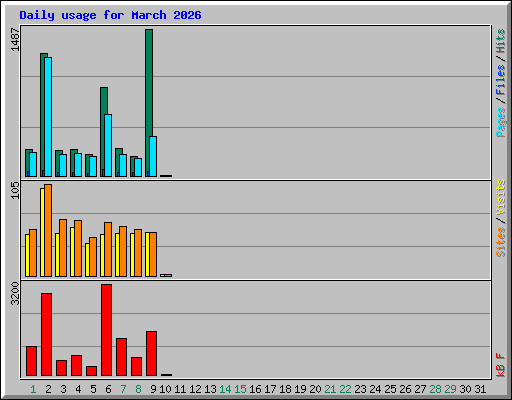Click the day 26 x-axis label
Screen dimensions: 512x400
coord(405,389)
